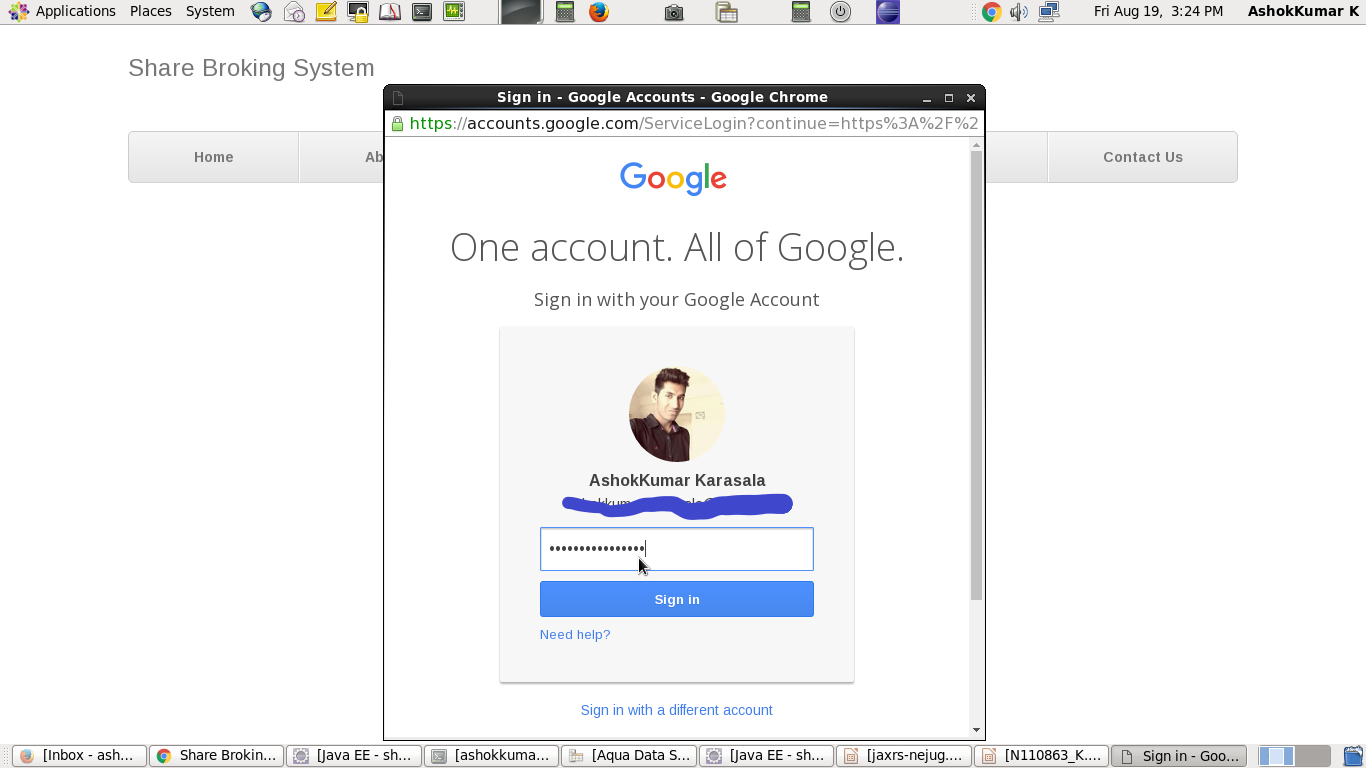Click the Share Broking System heading
Screen dimensions: 1366x768
[x=251, y=68]
